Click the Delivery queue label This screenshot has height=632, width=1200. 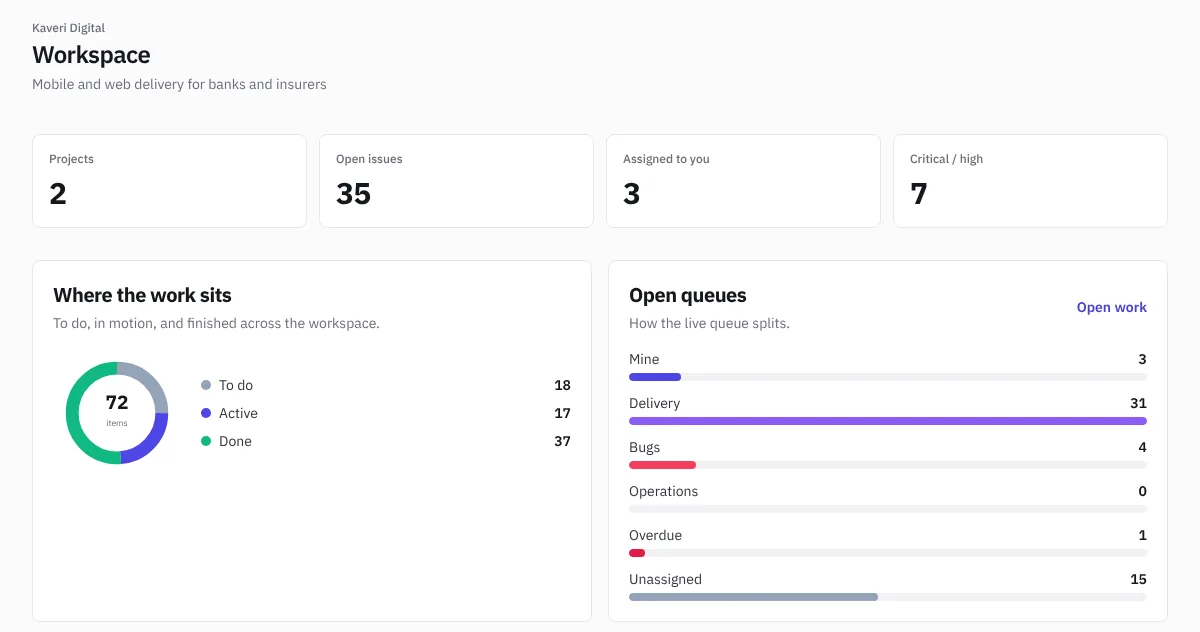654,403
